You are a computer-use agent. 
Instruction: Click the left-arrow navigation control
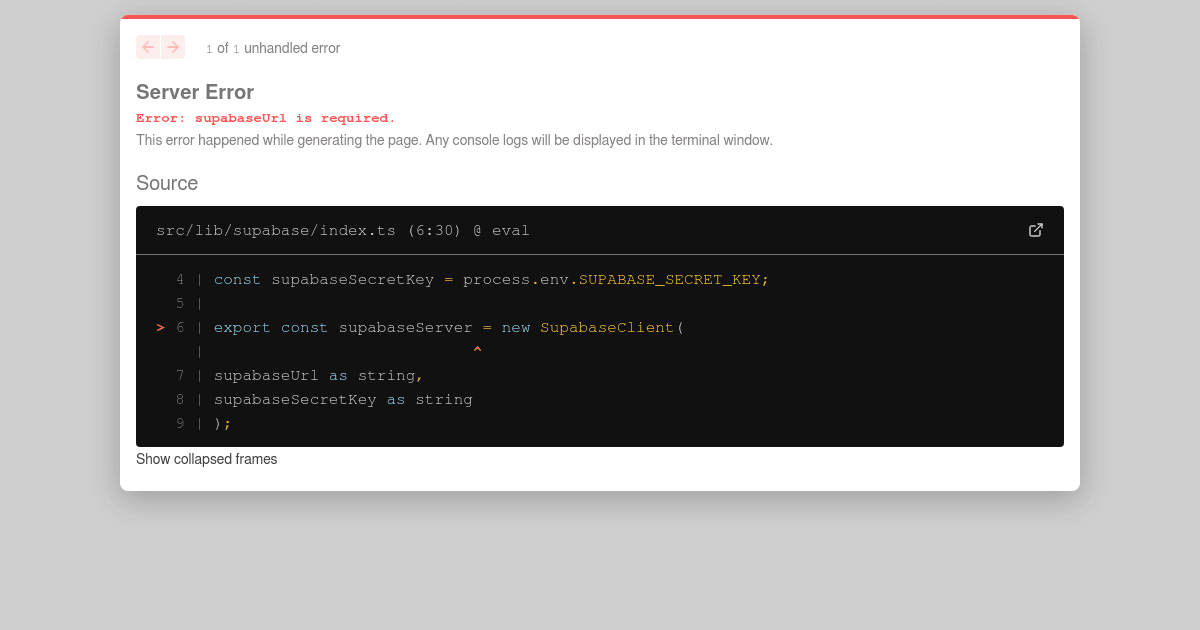147,47
